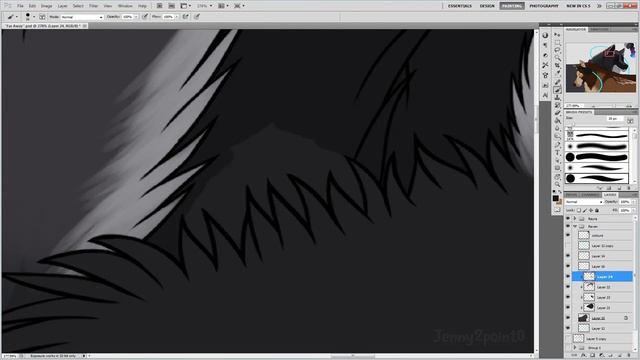The width and height of the screenshot is (640, 360).
Task: Click the brush Size field in Brush Presets
Action: click(615, 118)
